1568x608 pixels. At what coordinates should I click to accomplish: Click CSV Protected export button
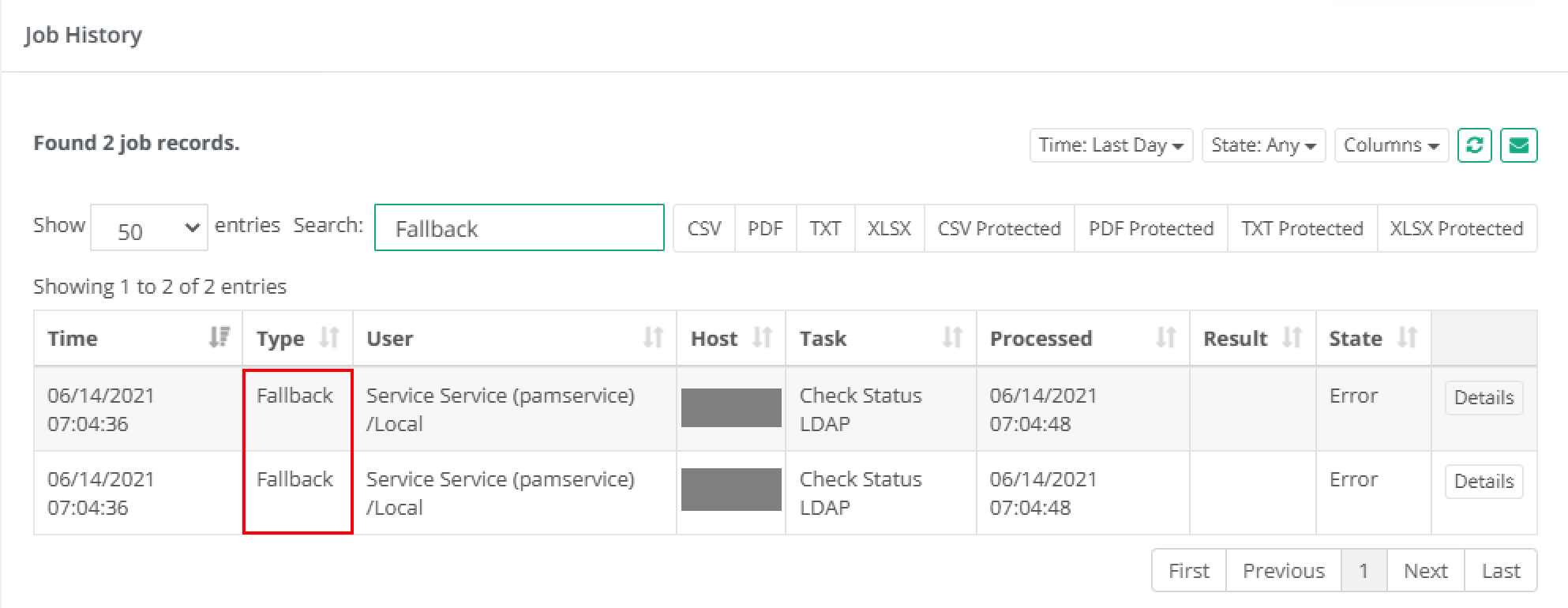coord(1000,228)
